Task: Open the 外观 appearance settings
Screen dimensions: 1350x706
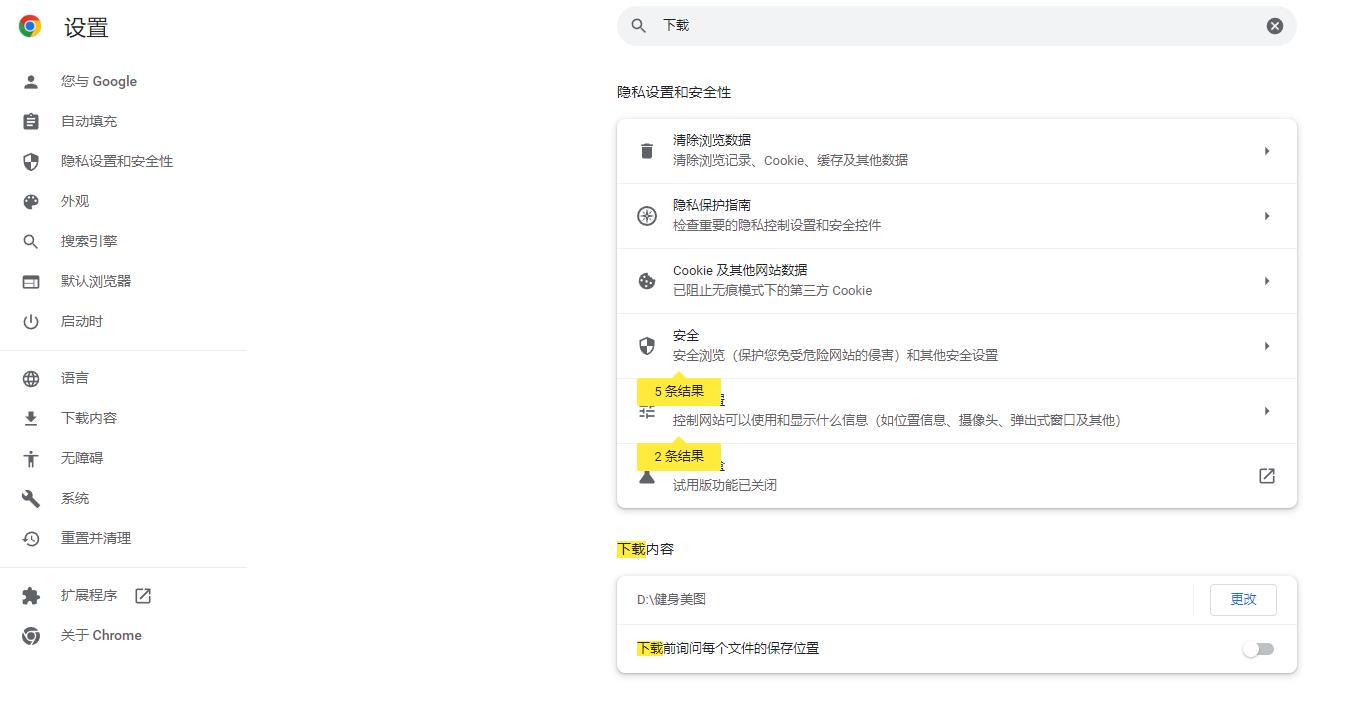Action: click(x=74, y=201)
